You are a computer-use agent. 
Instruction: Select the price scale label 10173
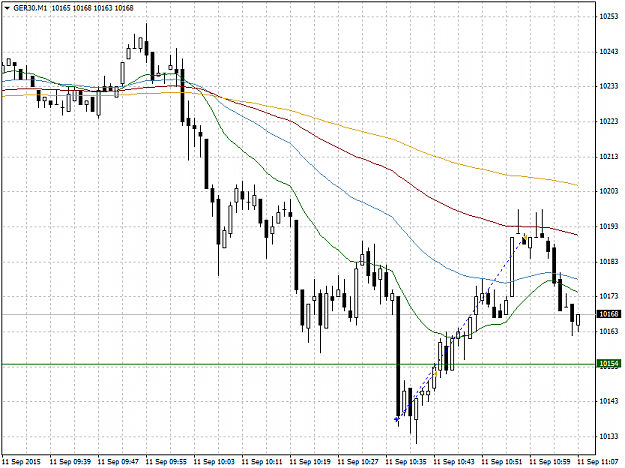coord(609,296)
